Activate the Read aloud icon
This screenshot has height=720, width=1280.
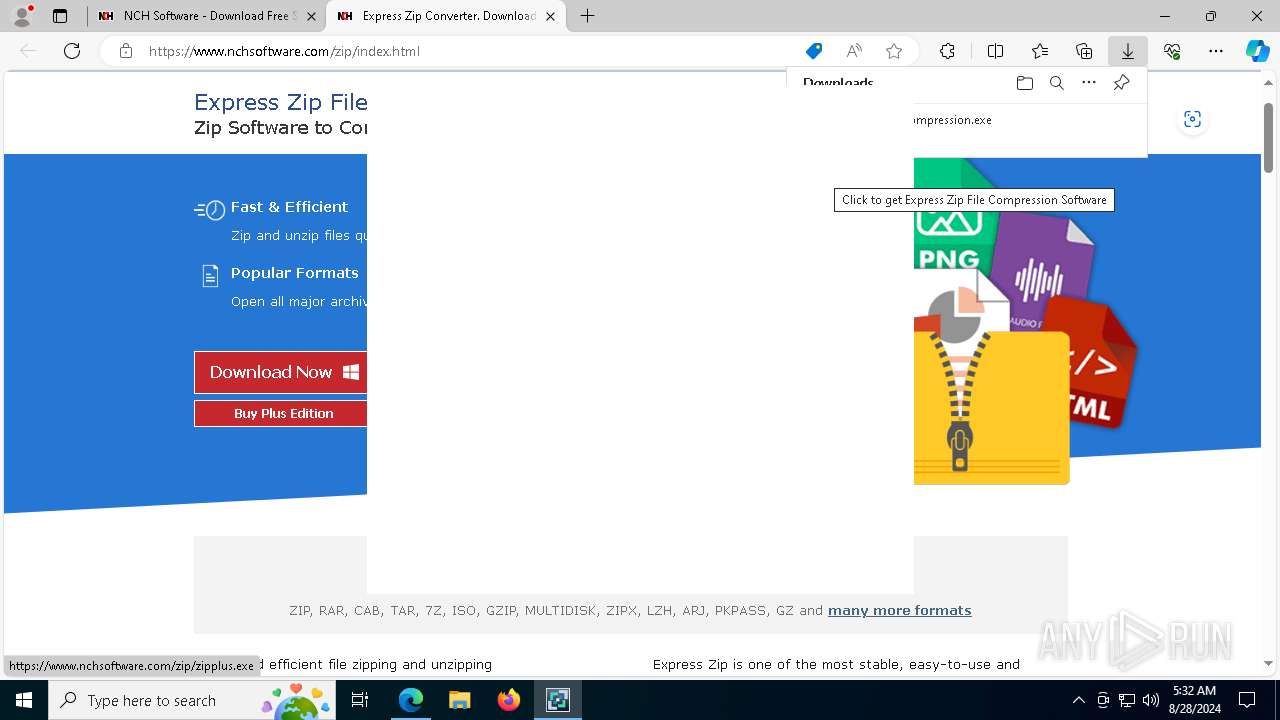point(854,51)
